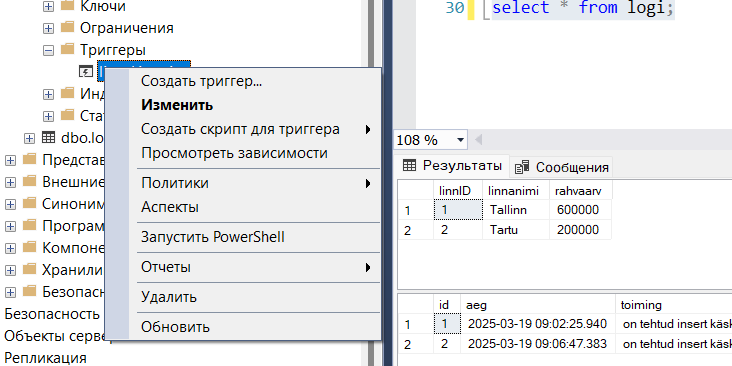This screenshot has height=366, width=732.
Task: Switch to the 'Сообщения' tab
Action: click(x=561, y=167)
